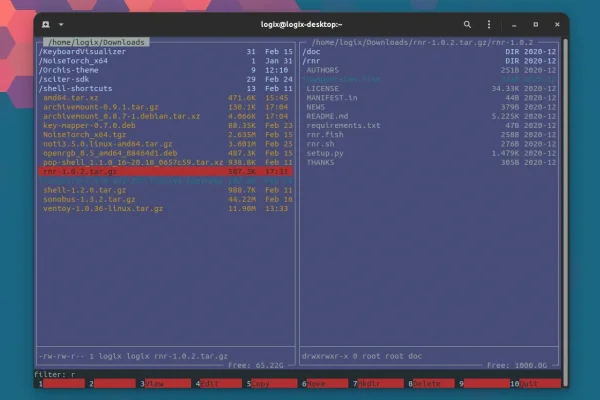Select the MANIFEST.in file
600x400 pixels.
point(429,98)
